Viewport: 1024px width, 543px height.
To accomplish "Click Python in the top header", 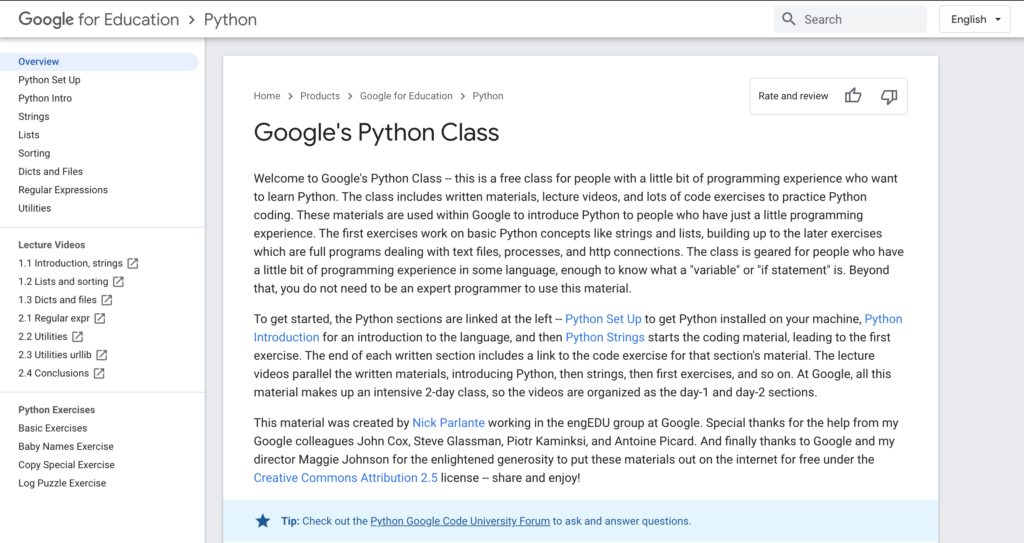I will [231, 20].
